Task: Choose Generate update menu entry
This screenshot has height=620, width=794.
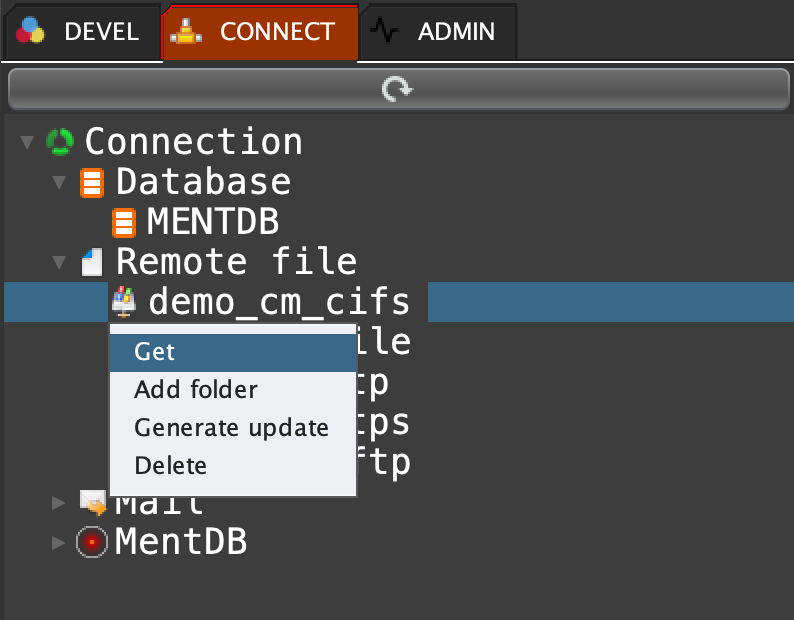Action: [231, 428]
